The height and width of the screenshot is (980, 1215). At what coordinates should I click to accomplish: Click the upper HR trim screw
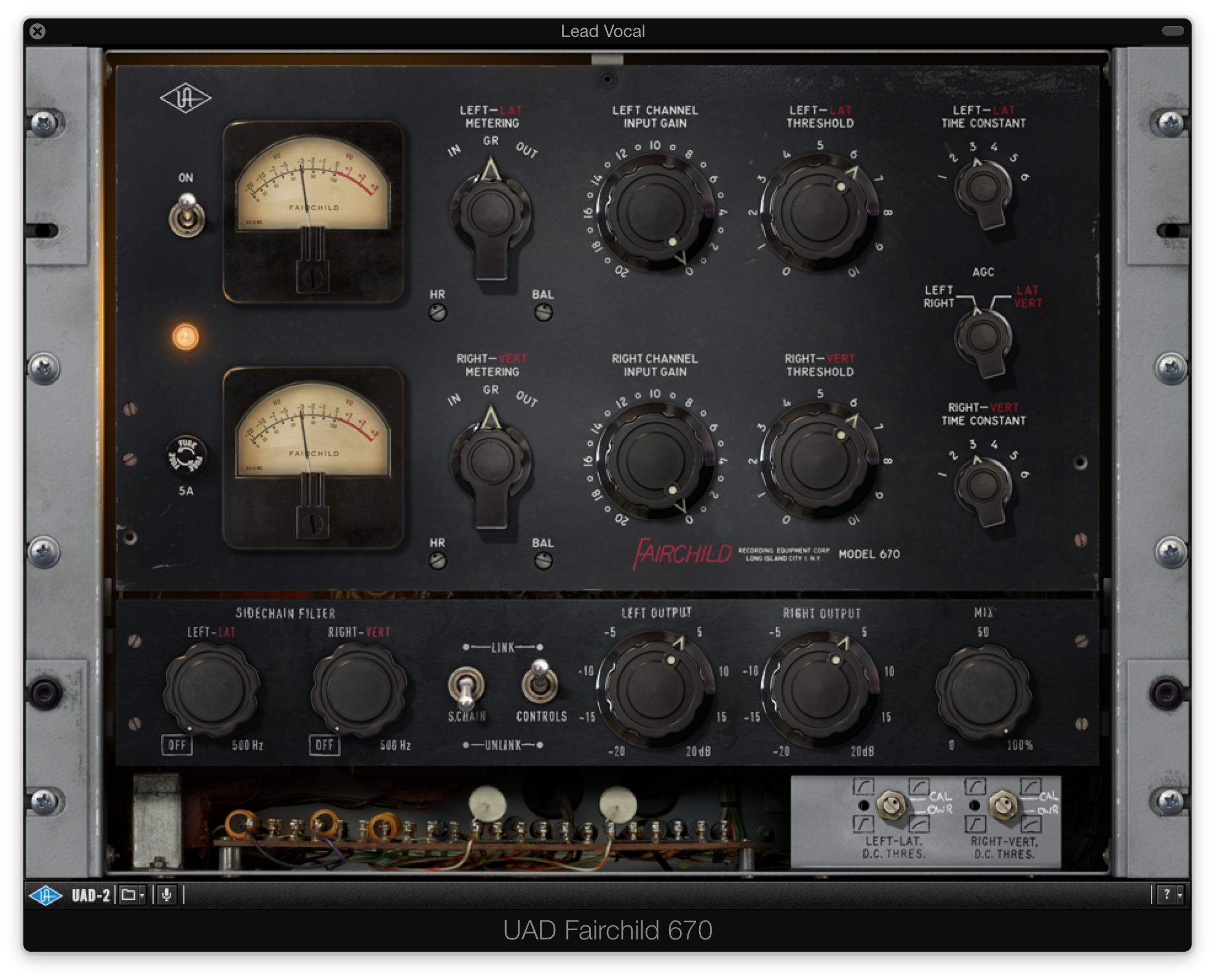438,313
